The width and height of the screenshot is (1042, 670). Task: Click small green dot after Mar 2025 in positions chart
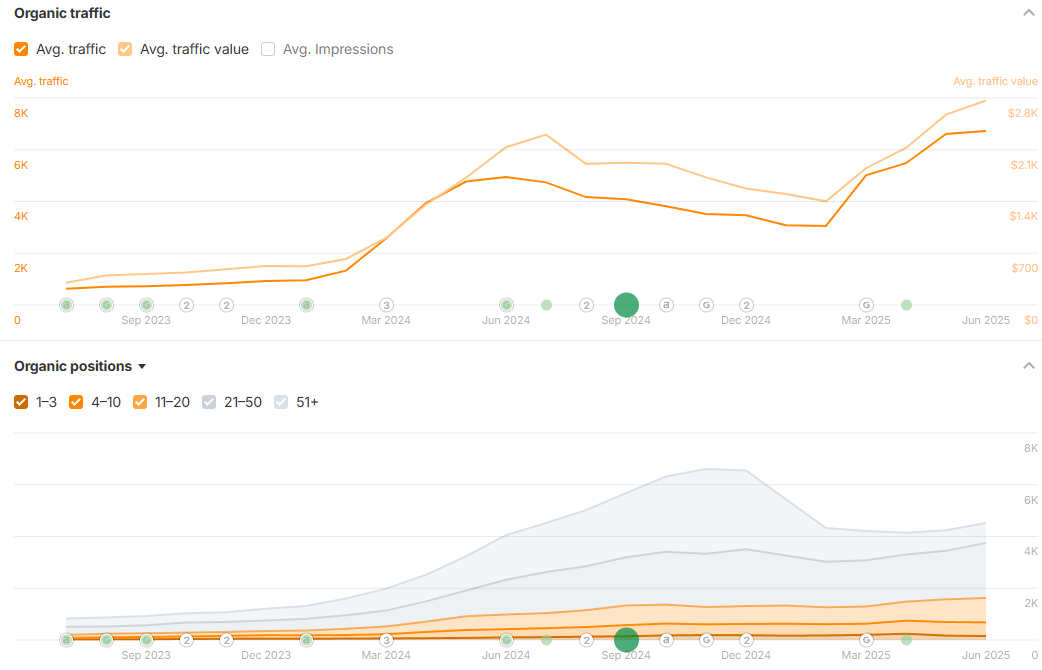tap(906, 640)
